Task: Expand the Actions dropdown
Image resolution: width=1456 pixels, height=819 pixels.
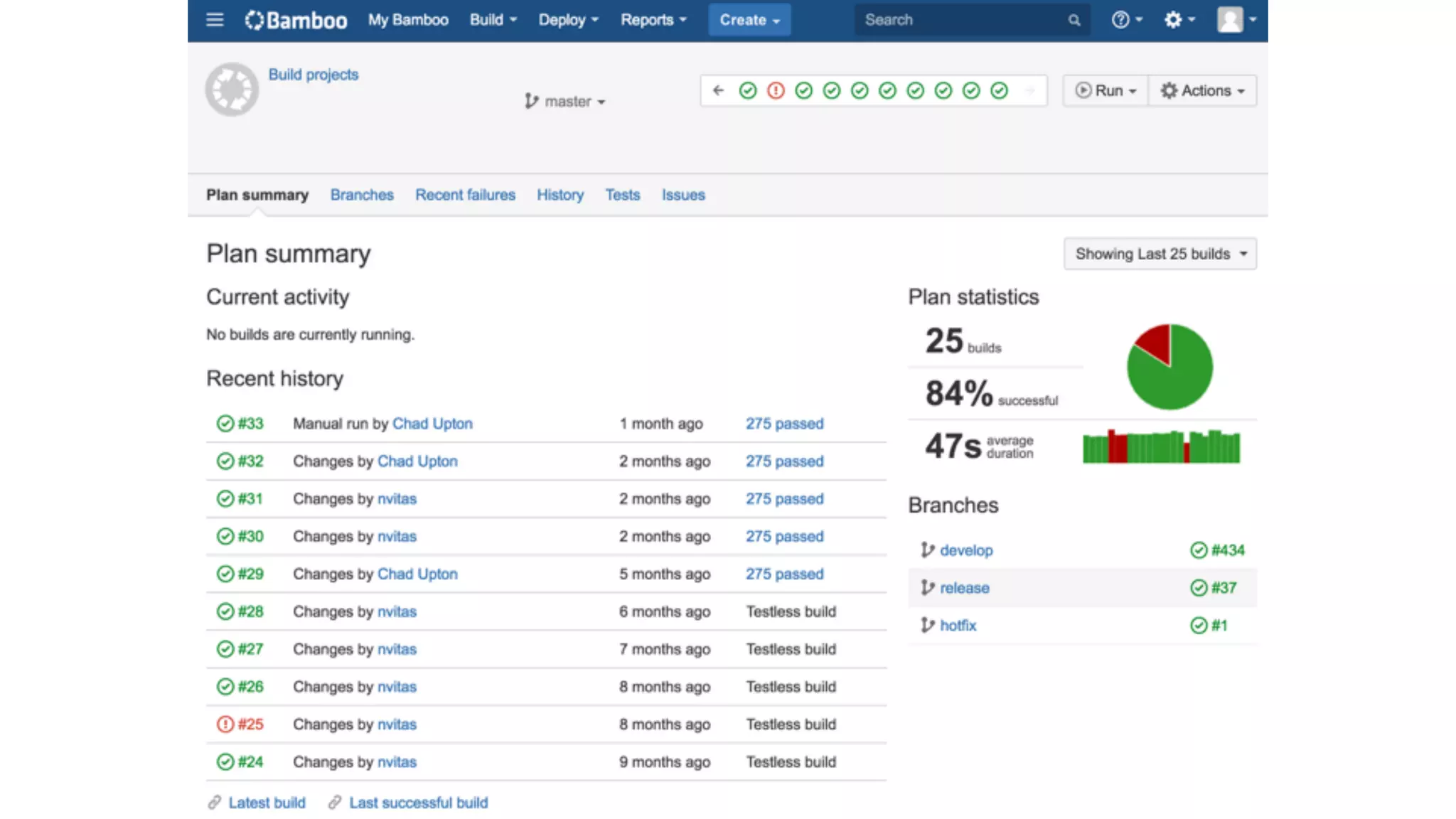Action: (1202, 91)
